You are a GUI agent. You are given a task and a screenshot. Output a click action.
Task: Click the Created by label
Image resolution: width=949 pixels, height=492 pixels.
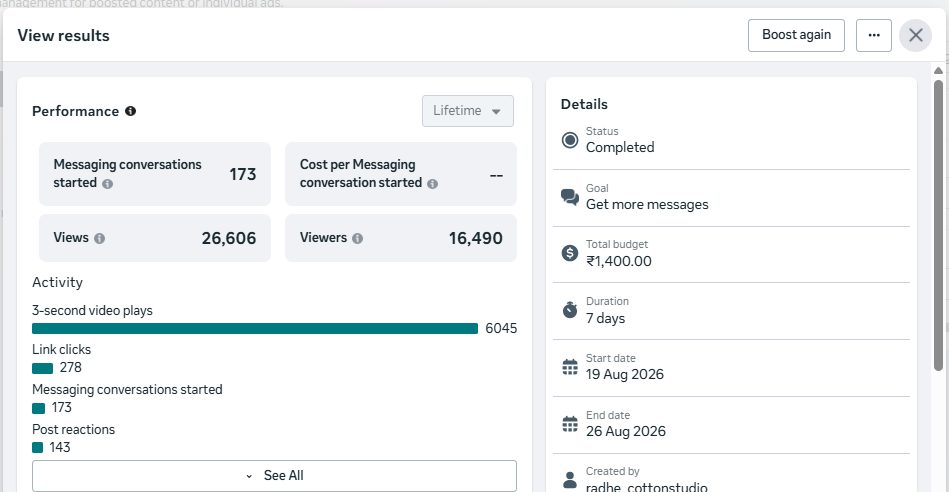(612, 471)
